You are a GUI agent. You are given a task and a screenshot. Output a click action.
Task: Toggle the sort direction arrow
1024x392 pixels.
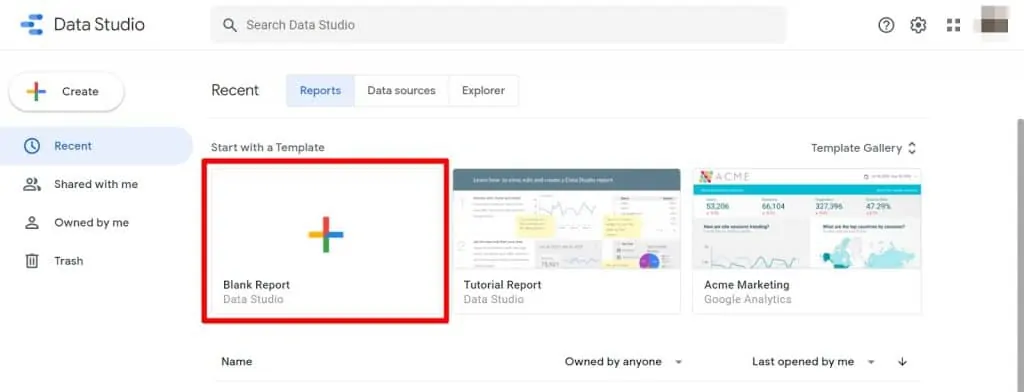point(903,362)
